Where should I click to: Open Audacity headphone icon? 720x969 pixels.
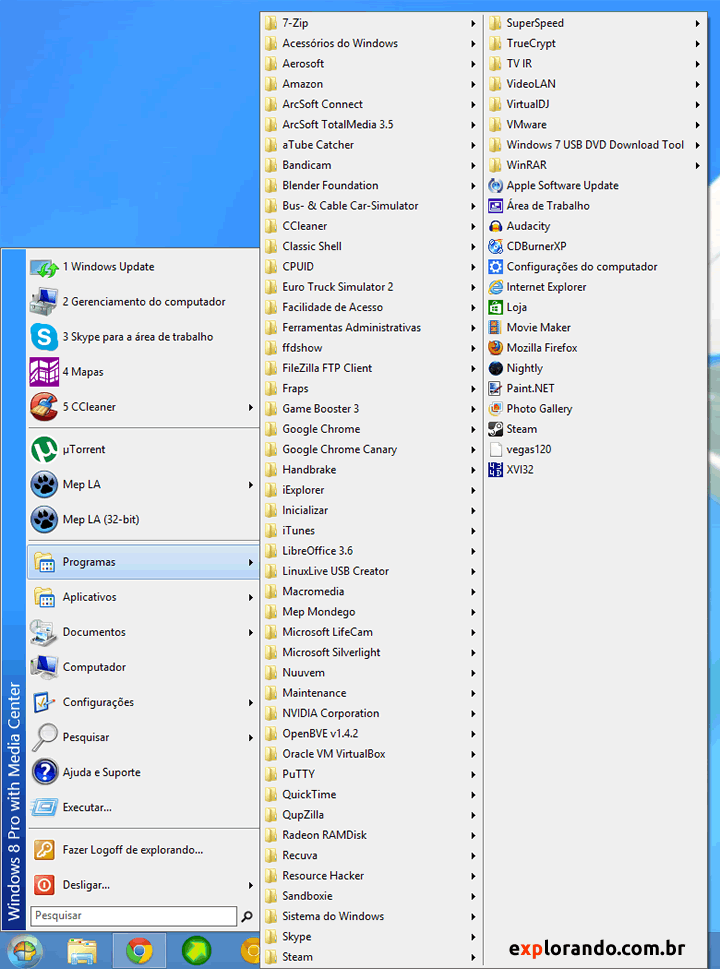click(x=496, y=226)
